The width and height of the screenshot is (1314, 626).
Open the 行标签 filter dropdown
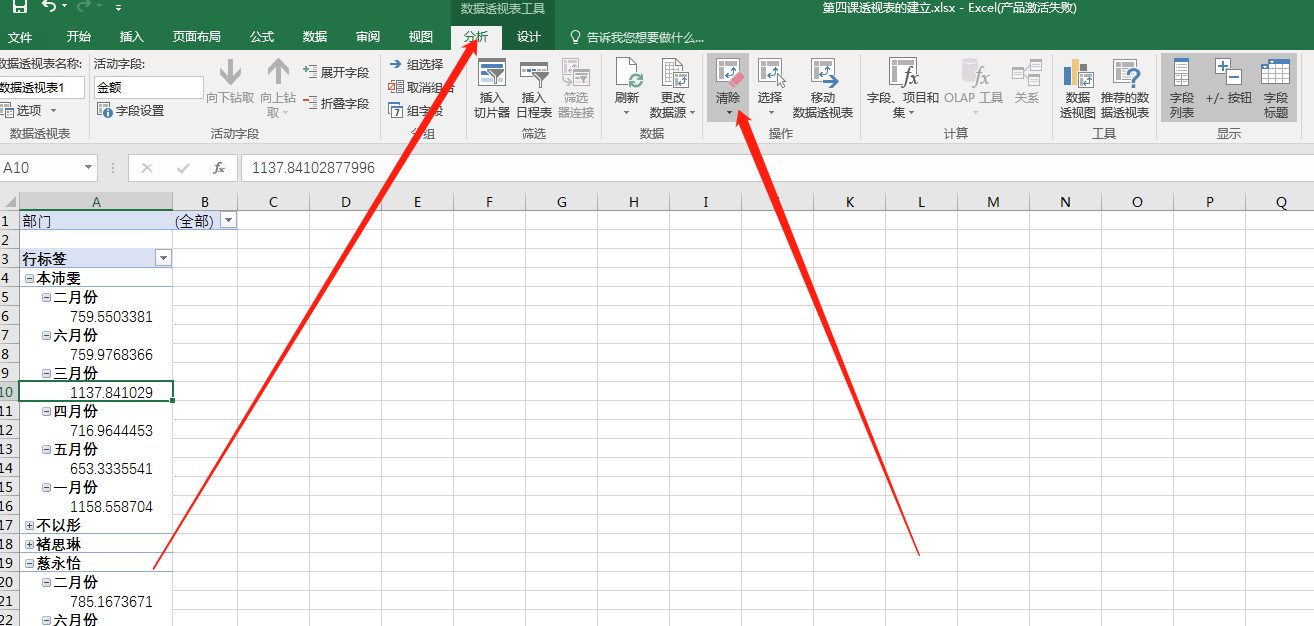point(164,258)
